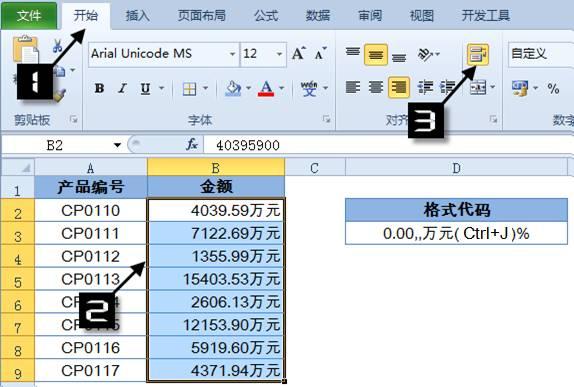
Task: Expand the font color dropdown arrow
Action: click(x=282, y=89)
